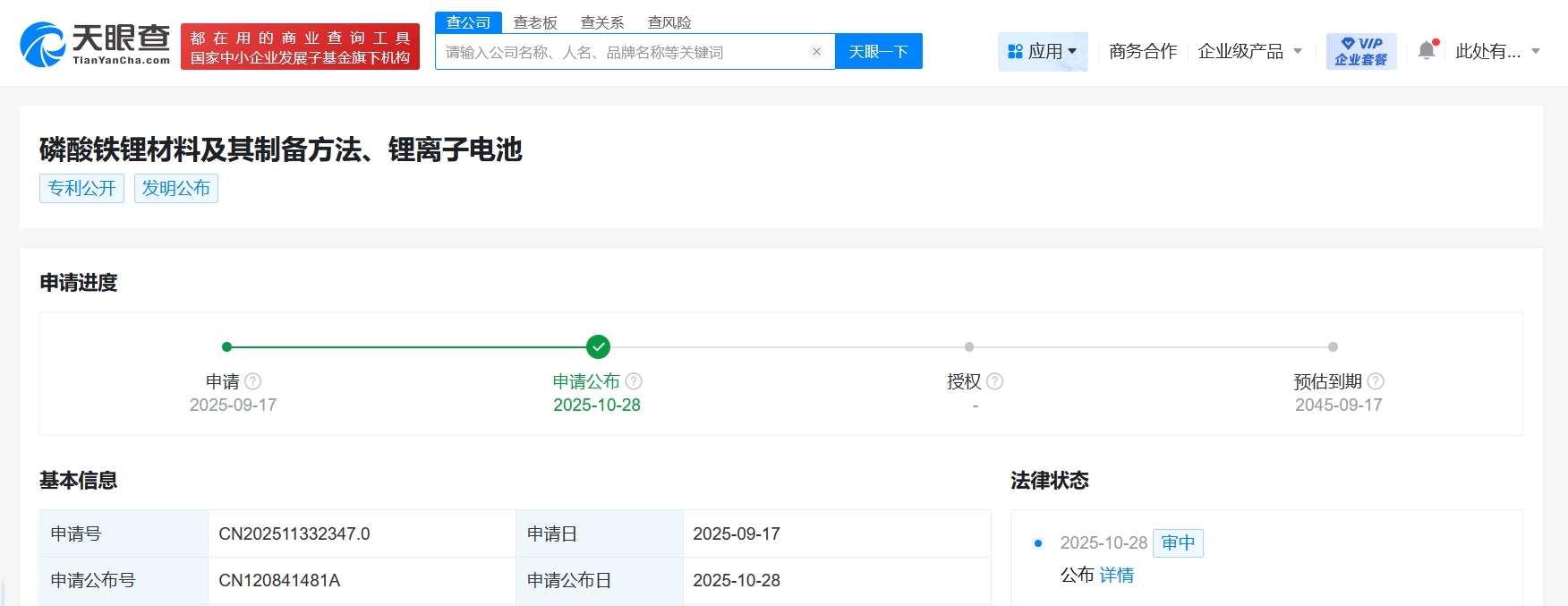The width and height of the screenshot is (1568, 606).
Task: Switch to the 查风险 search tab
Action: point(669,22)
